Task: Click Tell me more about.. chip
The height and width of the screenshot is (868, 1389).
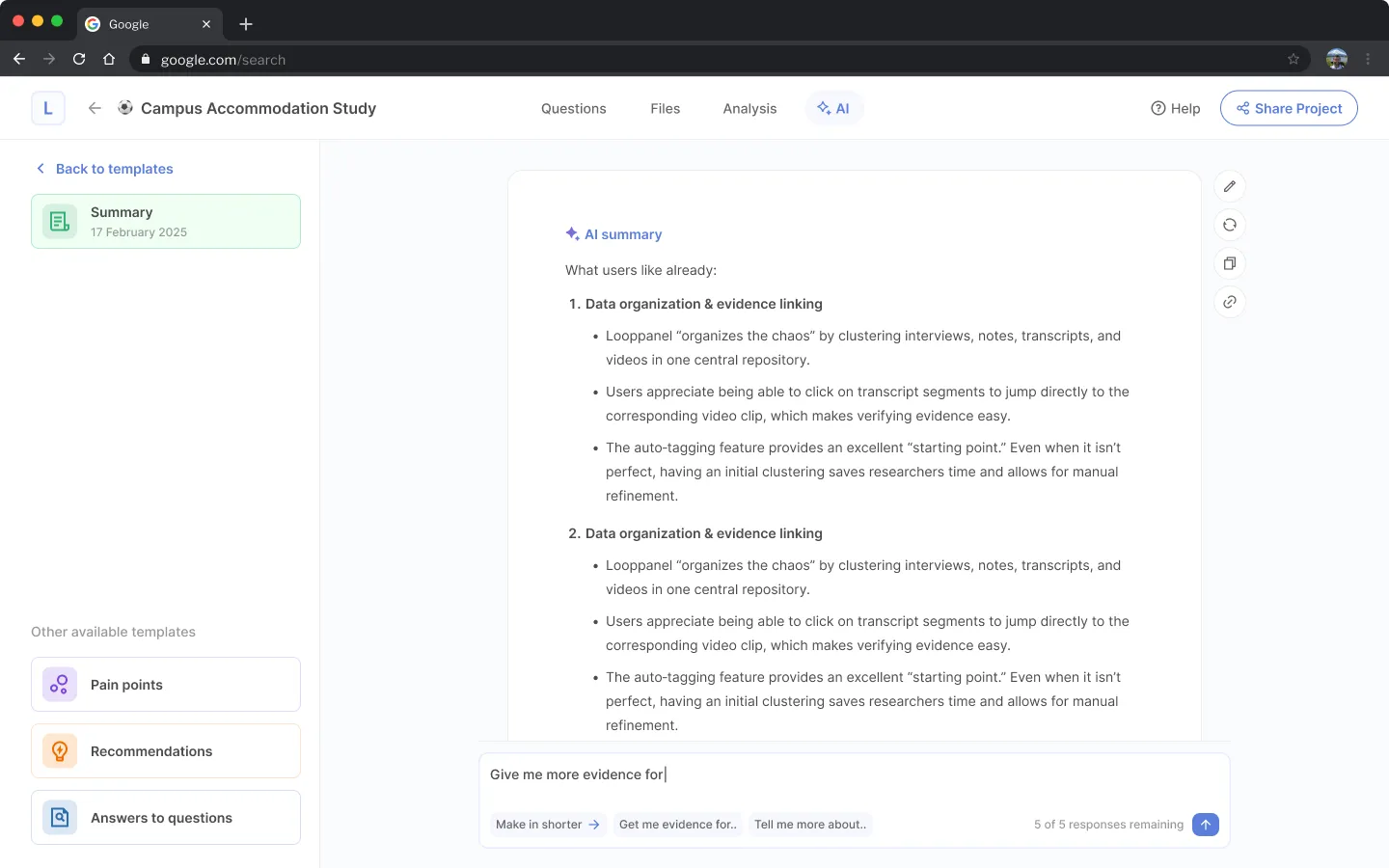Action: click(x=810, y=825)
